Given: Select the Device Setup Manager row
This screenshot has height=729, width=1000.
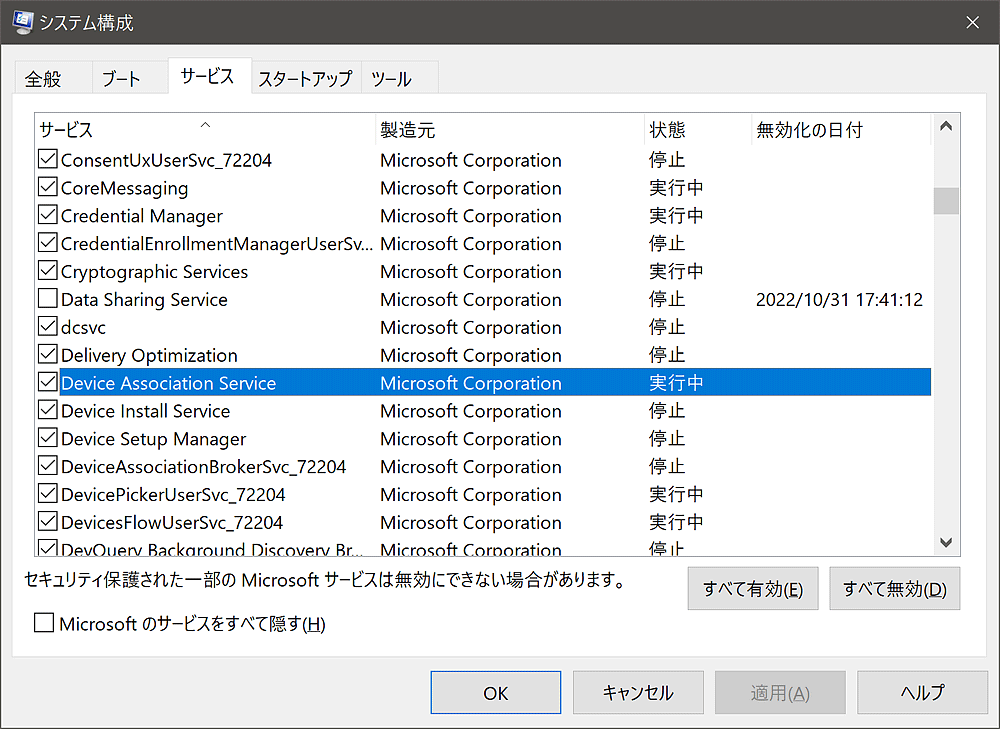Looking at the screenshot, I should [x=153, y=439].
